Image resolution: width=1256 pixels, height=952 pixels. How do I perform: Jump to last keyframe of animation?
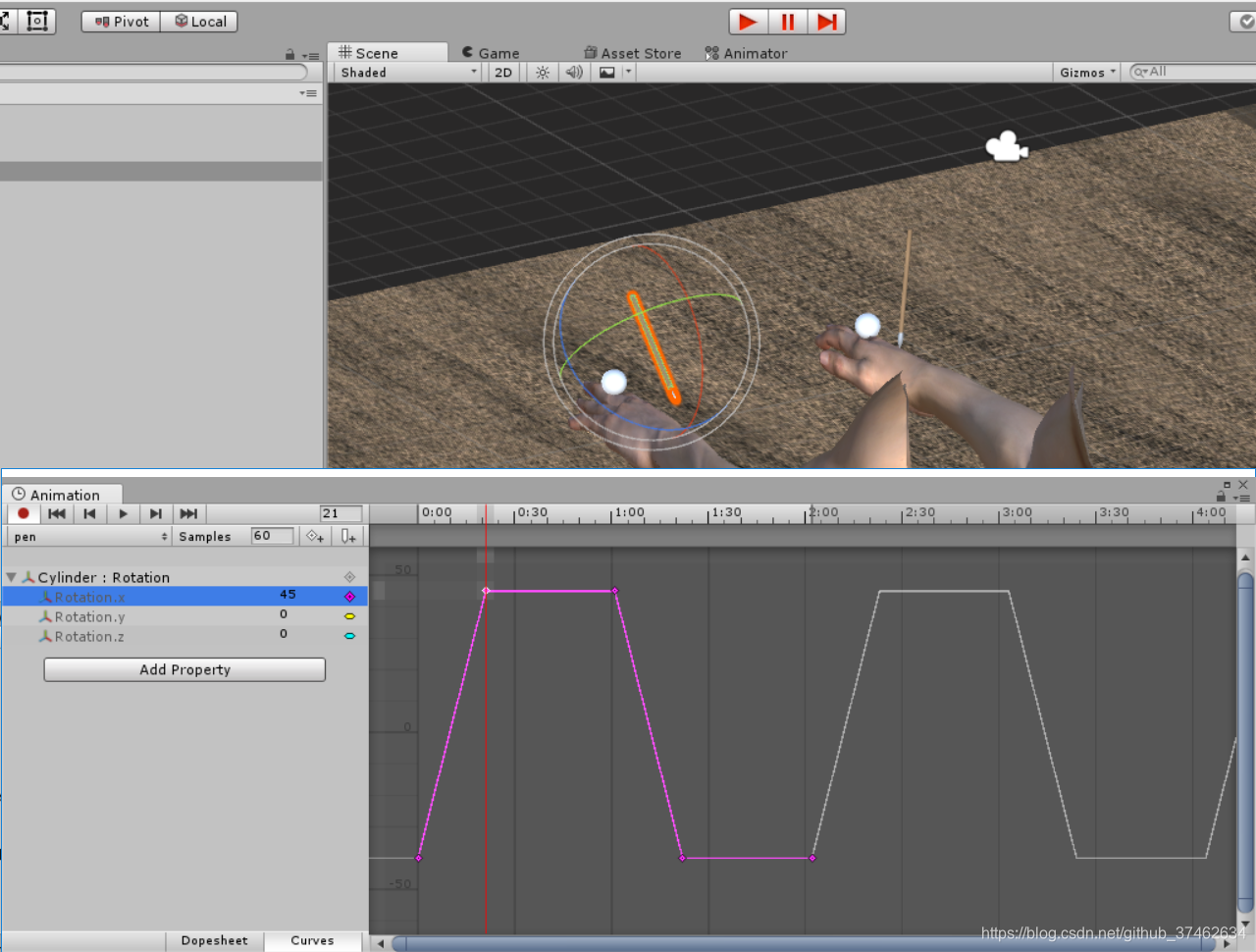[x=188, y=513]
